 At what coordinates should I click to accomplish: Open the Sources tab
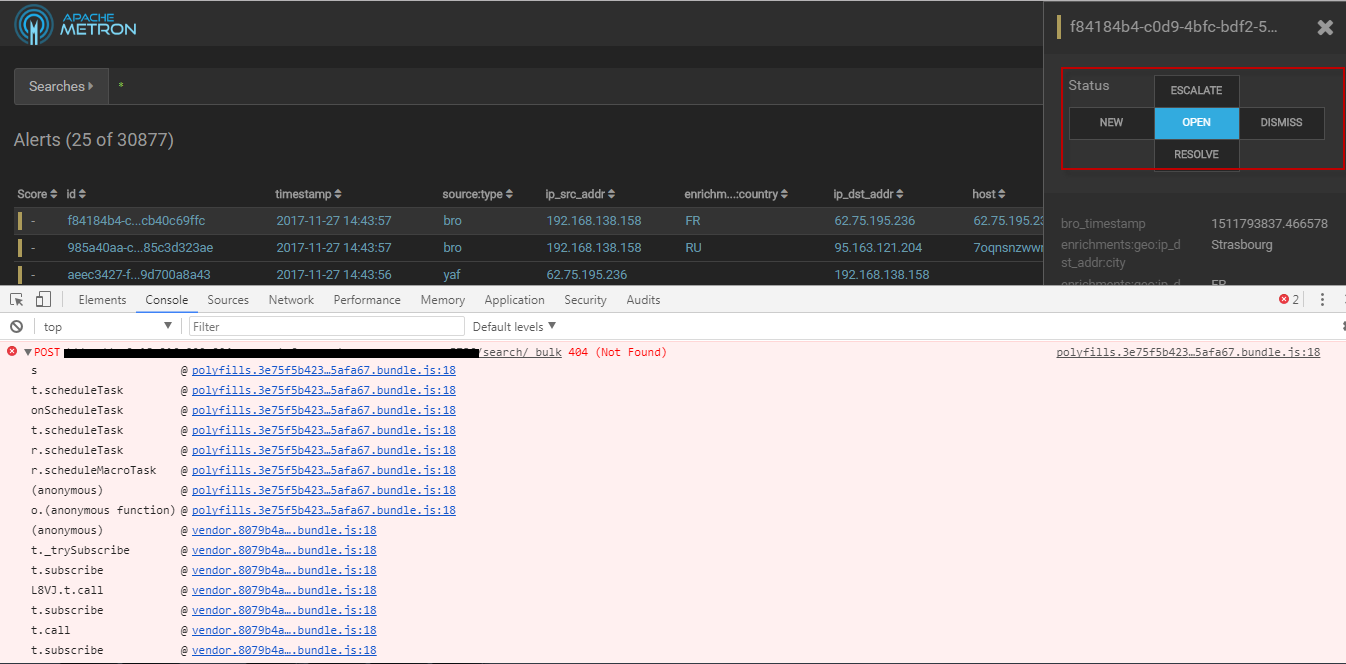228,299
